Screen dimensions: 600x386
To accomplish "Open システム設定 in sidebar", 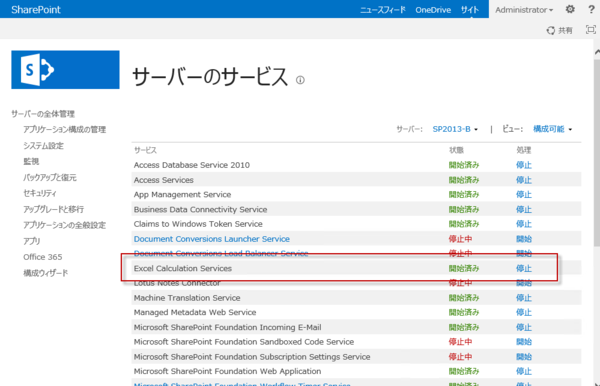I will click(44, 146).
